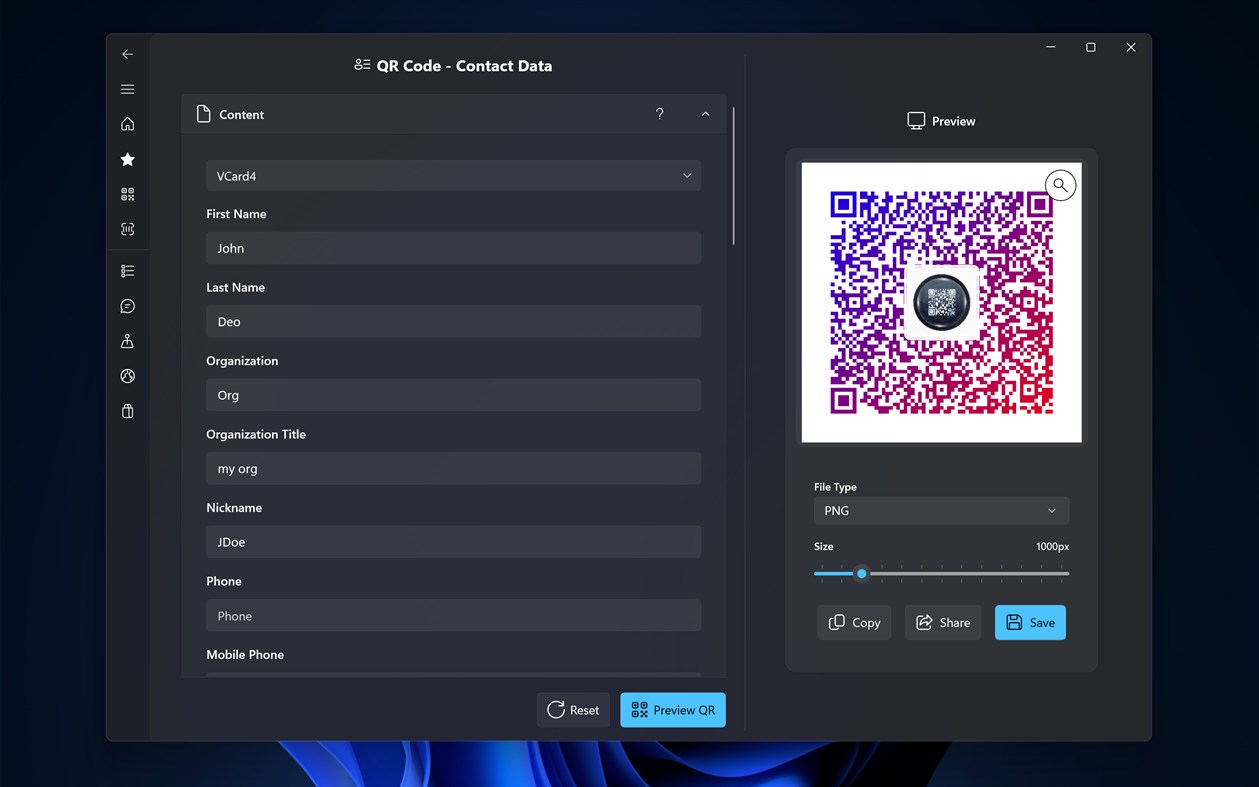Navigate to the Home page icon
The height and width of the screenshot is (787, 1259).
127,123
